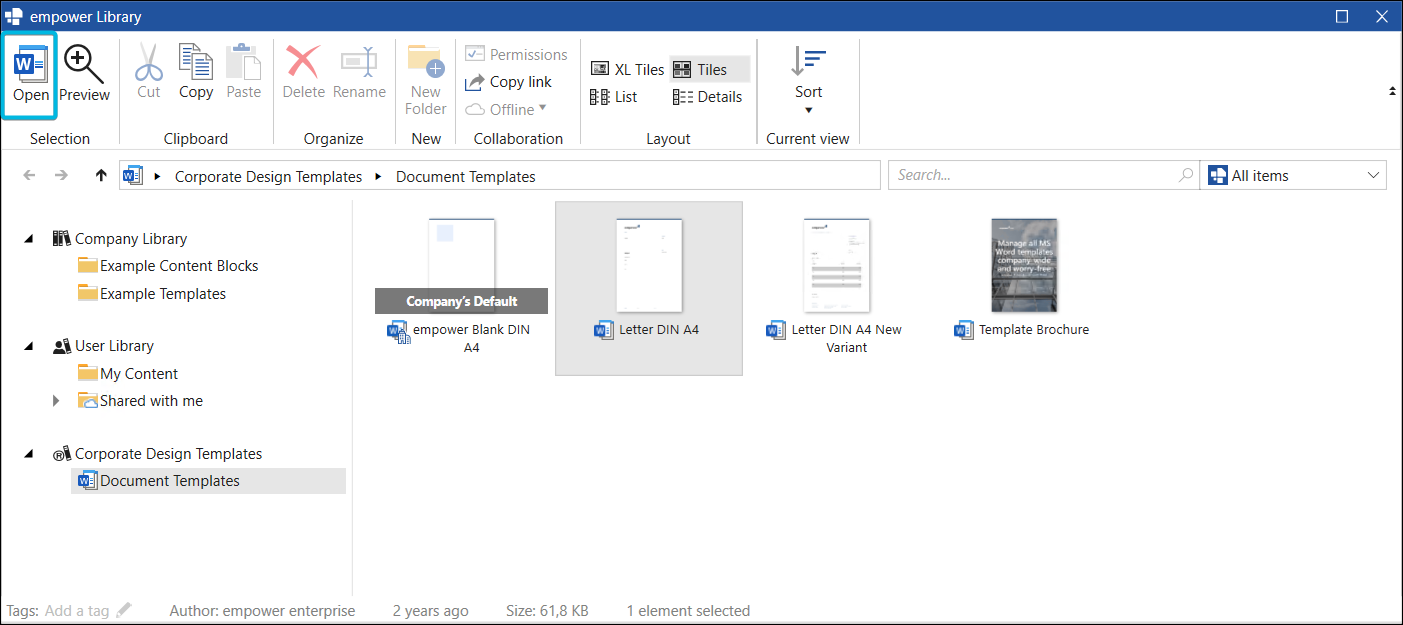Click the 1 element selected status text

coord(688,610)
